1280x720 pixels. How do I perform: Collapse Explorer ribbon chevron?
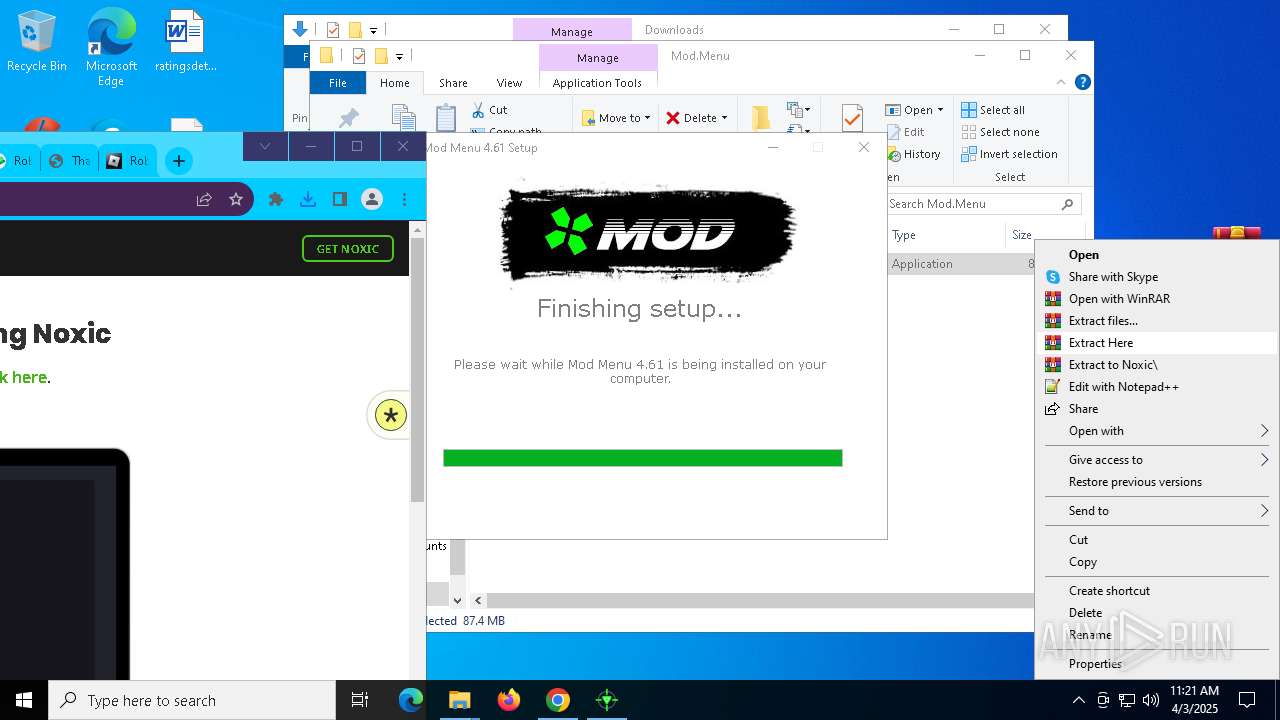1061,82
